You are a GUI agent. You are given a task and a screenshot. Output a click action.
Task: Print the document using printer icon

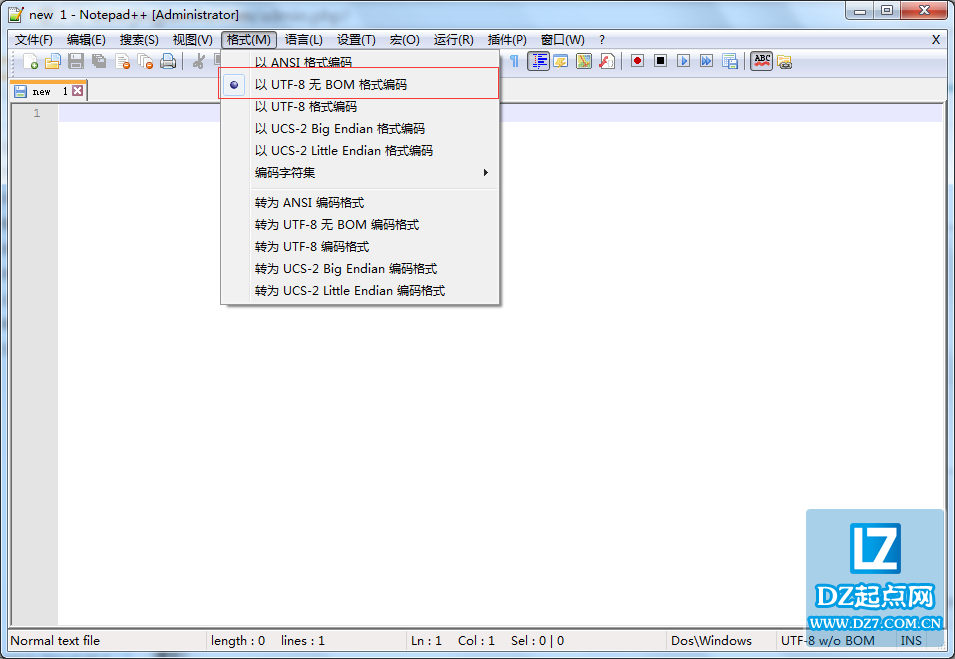click(x=168, y=62)
